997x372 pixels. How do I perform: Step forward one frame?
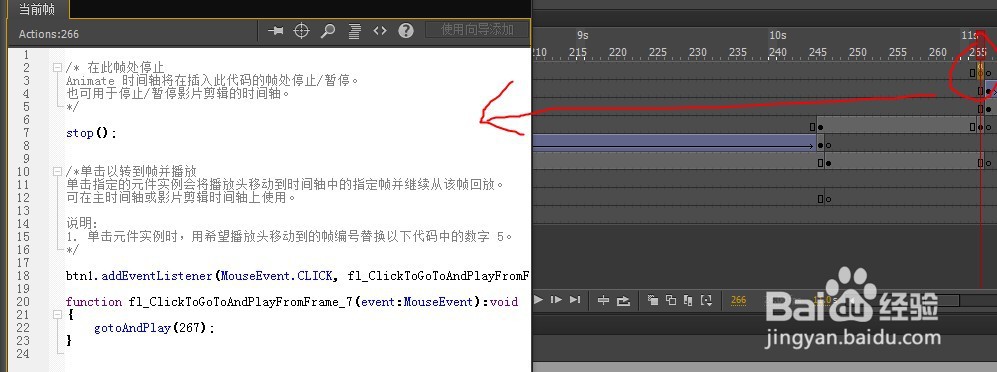pyautogui.click(x=556, y=300)
